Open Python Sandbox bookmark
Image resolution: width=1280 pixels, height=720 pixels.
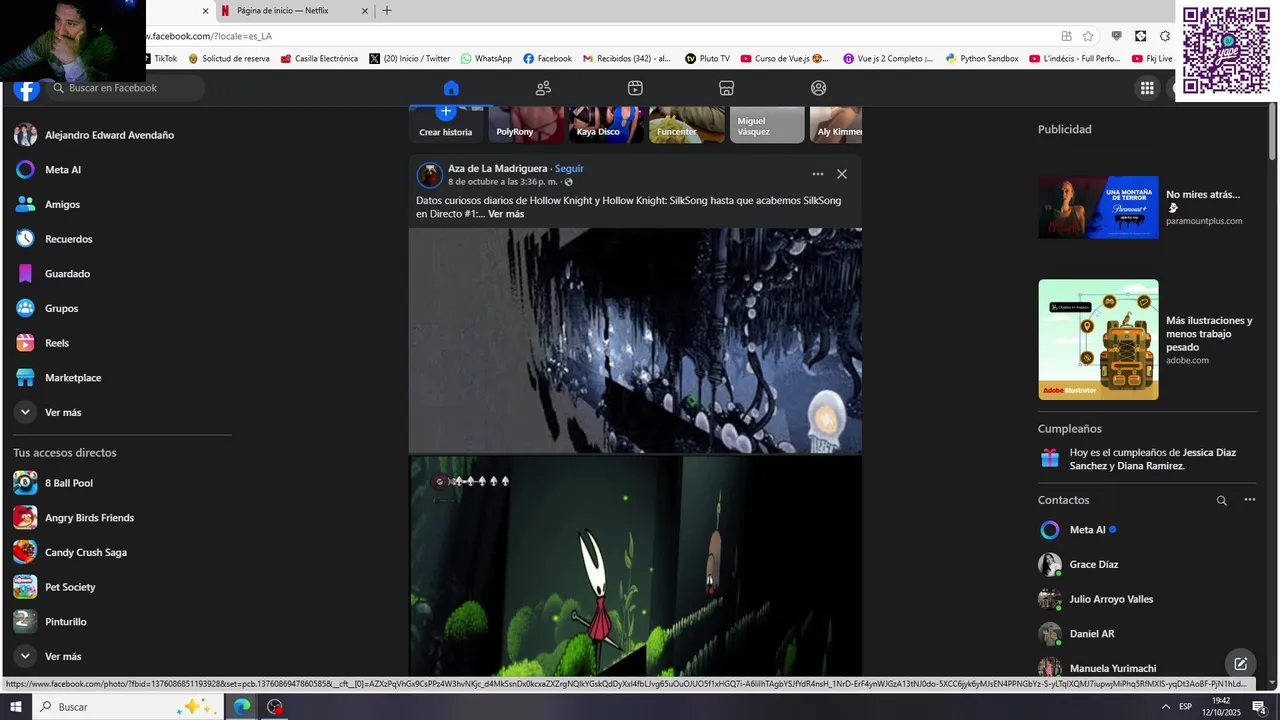[x=982, y=59]
